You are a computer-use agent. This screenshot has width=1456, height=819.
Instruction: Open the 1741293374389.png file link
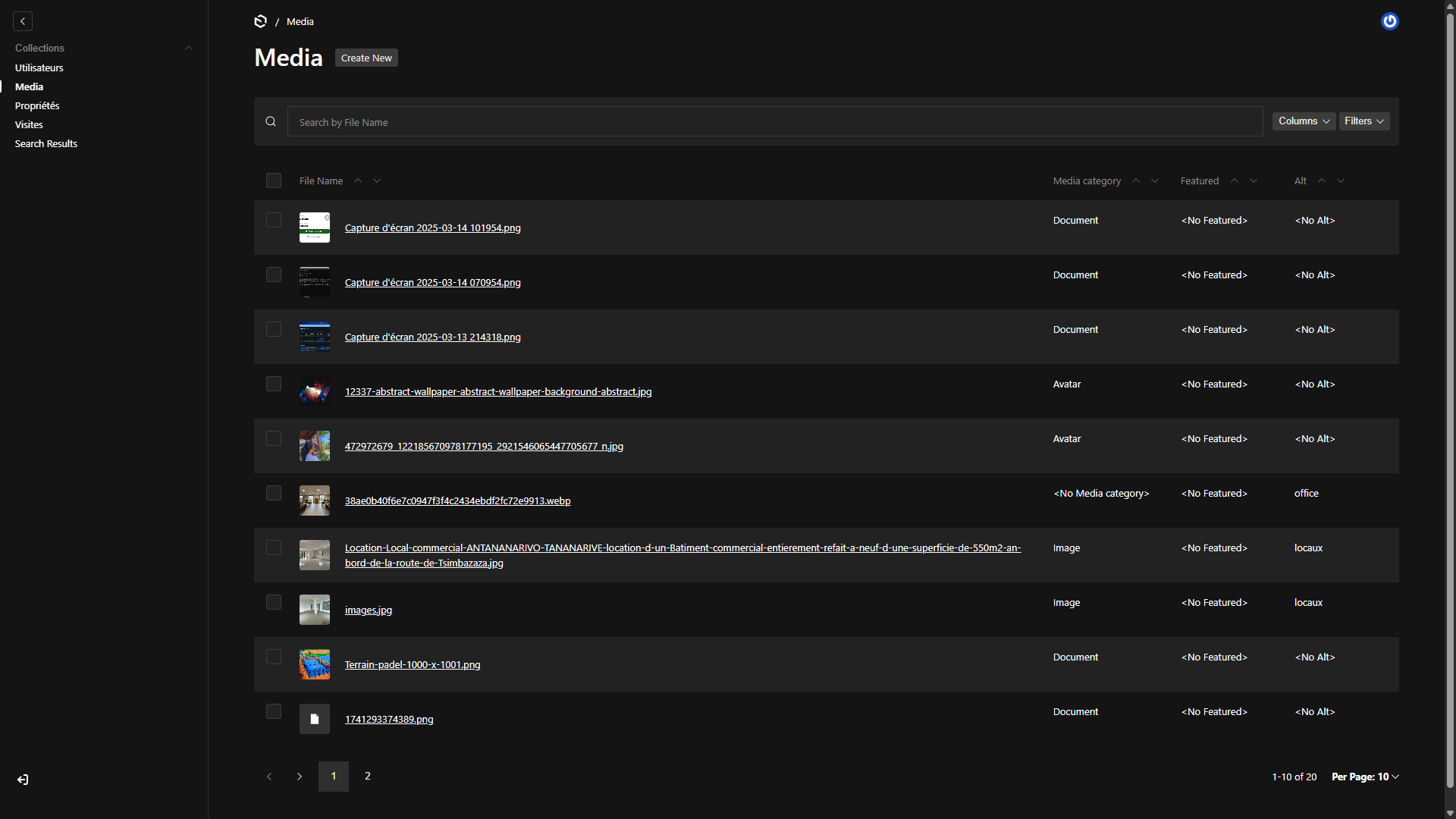tap(389, 719)
